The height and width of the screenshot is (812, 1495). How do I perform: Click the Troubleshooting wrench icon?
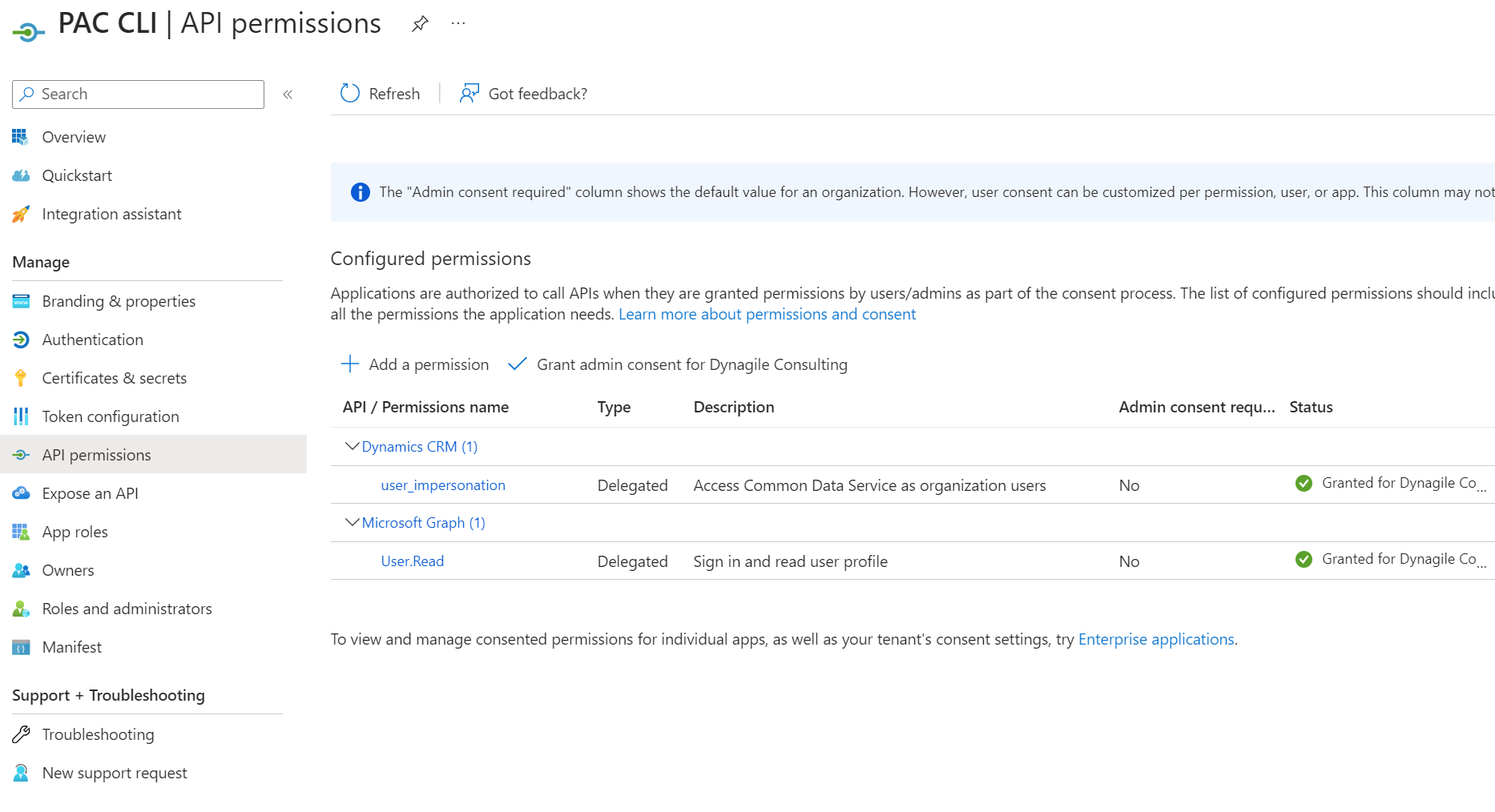coord(21,734)
